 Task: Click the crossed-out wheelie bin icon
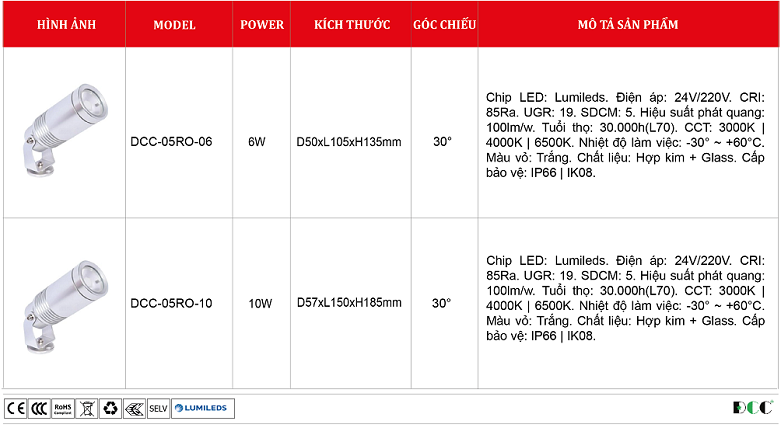pos(87,408)
